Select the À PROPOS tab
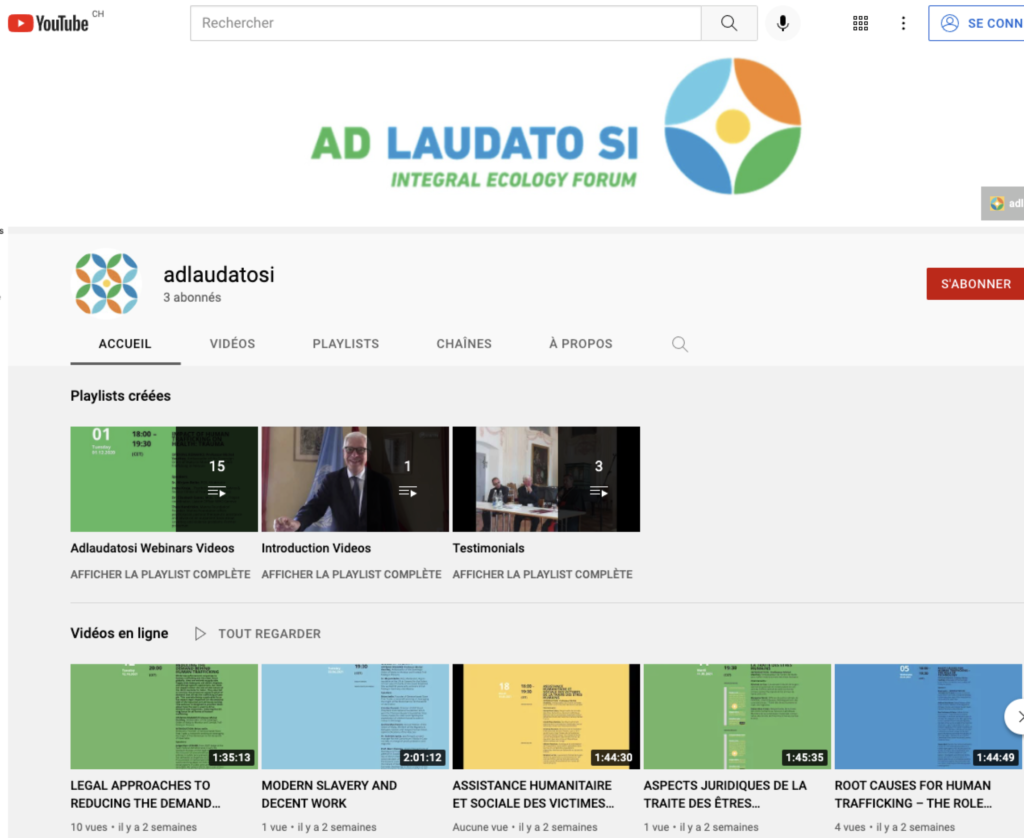1024x838 pixels. coord(580,344)
